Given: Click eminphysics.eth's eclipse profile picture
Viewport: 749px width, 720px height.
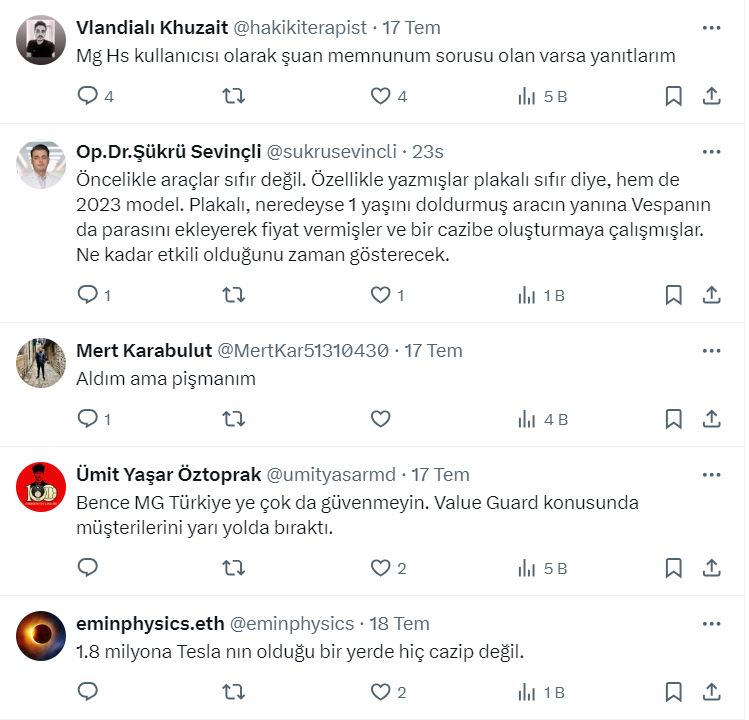Looking at the screenshot, I should click(41, 637).
